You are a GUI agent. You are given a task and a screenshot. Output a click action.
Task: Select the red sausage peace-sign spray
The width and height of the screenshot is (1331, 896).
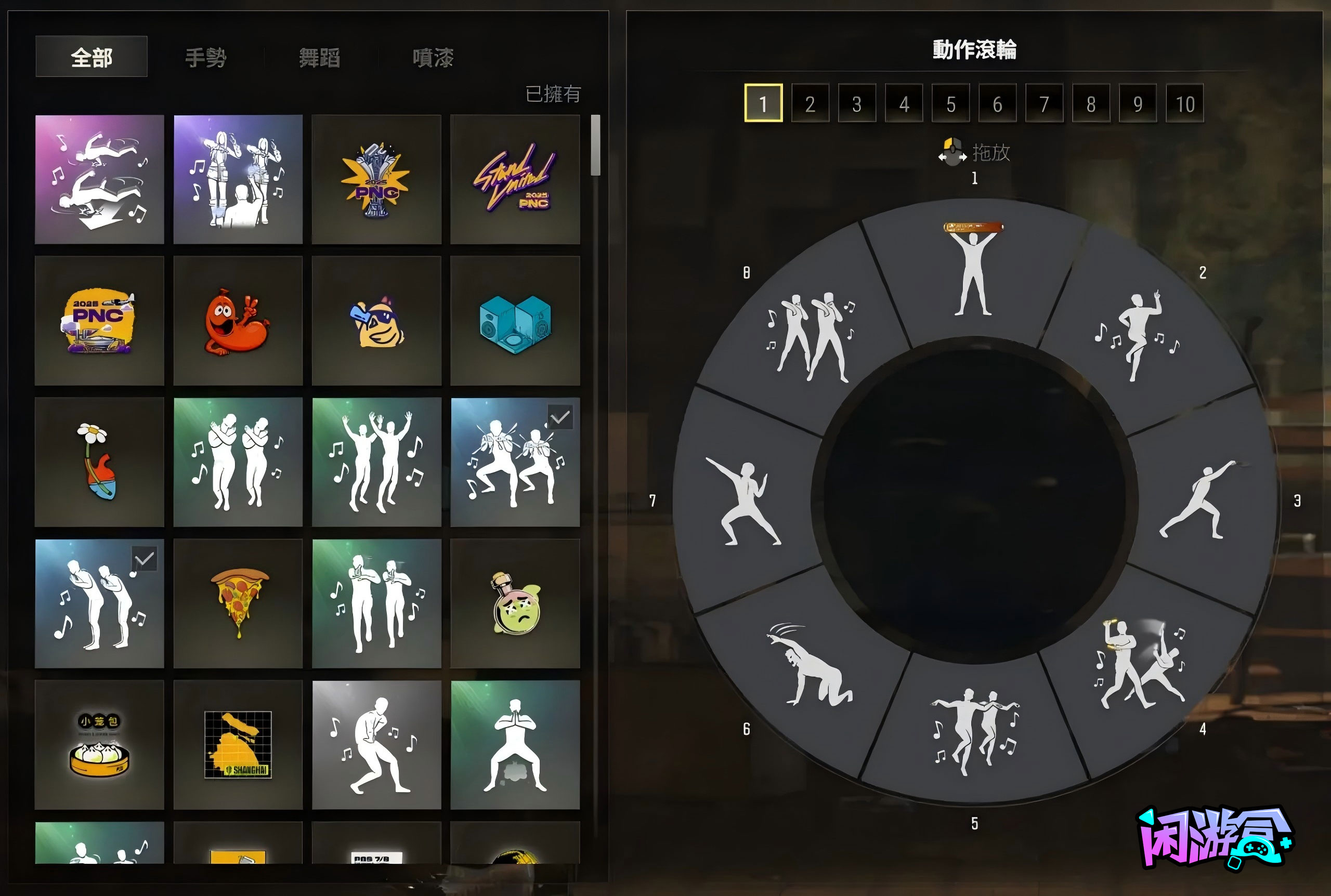pyautogui.click(x=238, y=321)
